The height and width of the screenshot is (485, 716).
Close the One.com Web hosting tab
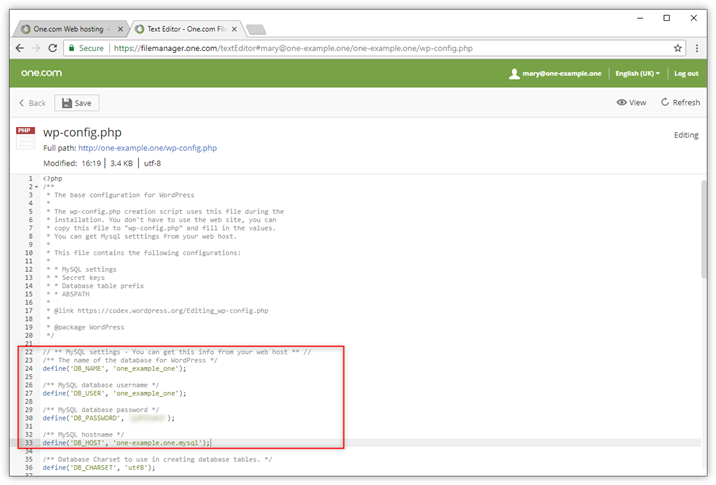[120, 29]
